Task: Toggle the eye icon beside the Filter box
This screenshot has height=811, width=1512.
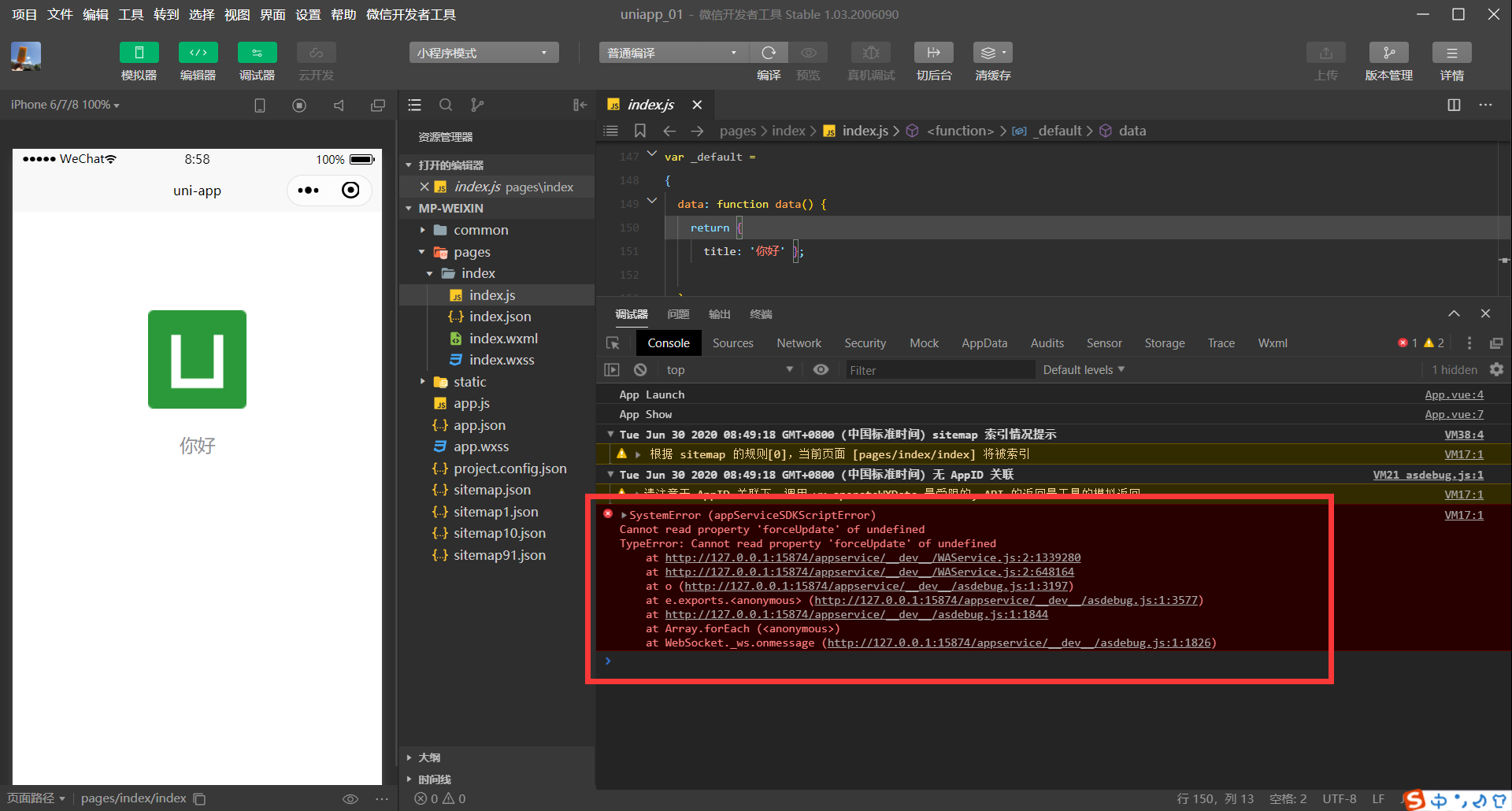Action: [821, 369]
